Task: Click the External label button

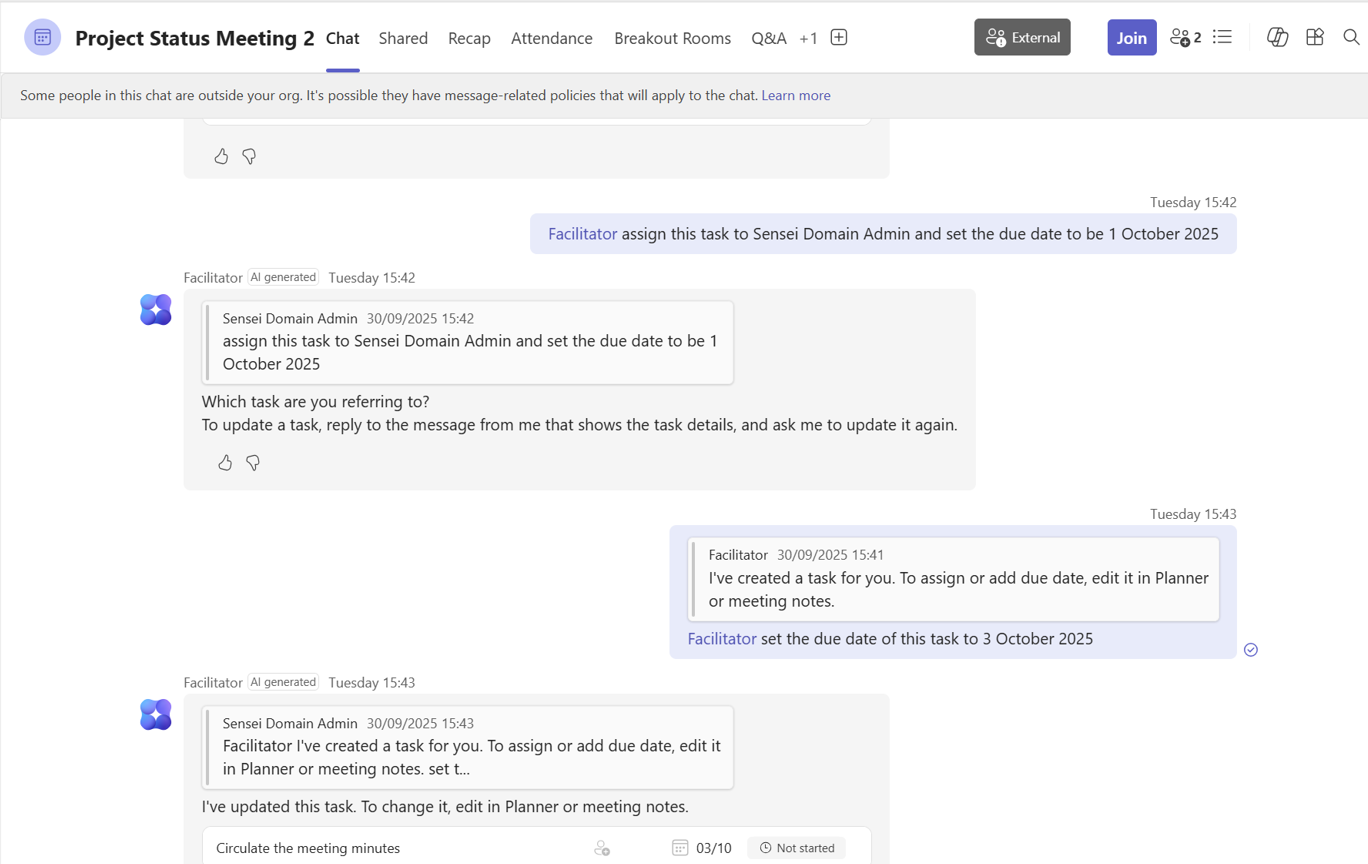Action: (1022, 38)
